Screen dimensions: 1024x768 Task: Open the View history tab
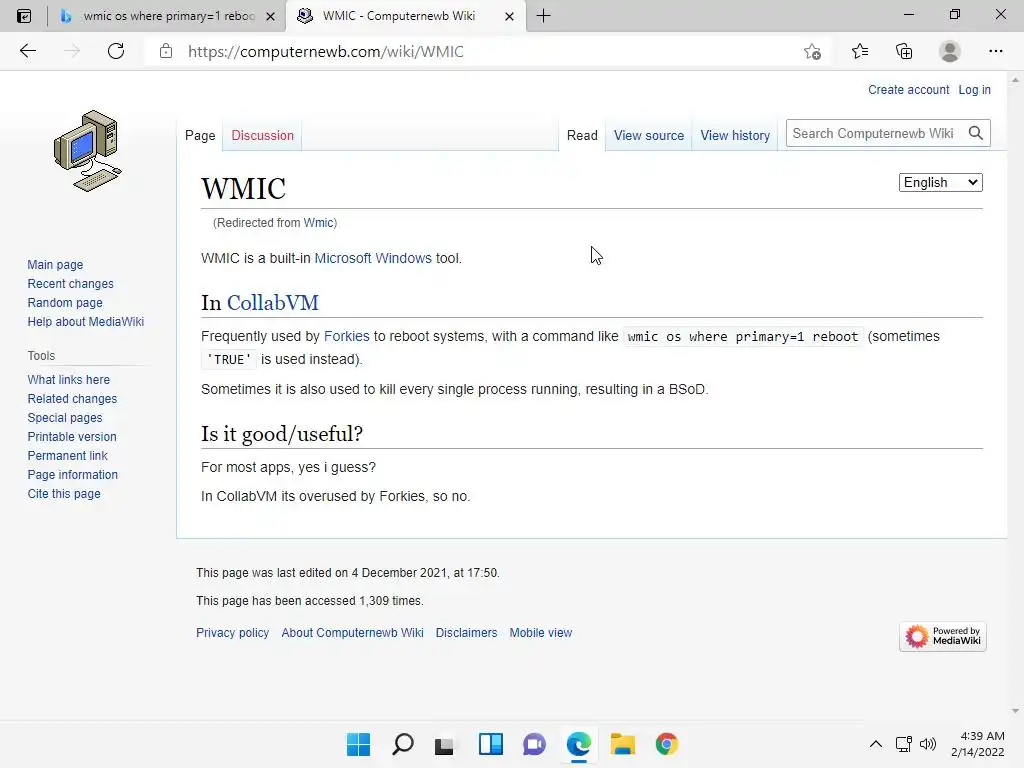tap(735, 135)
